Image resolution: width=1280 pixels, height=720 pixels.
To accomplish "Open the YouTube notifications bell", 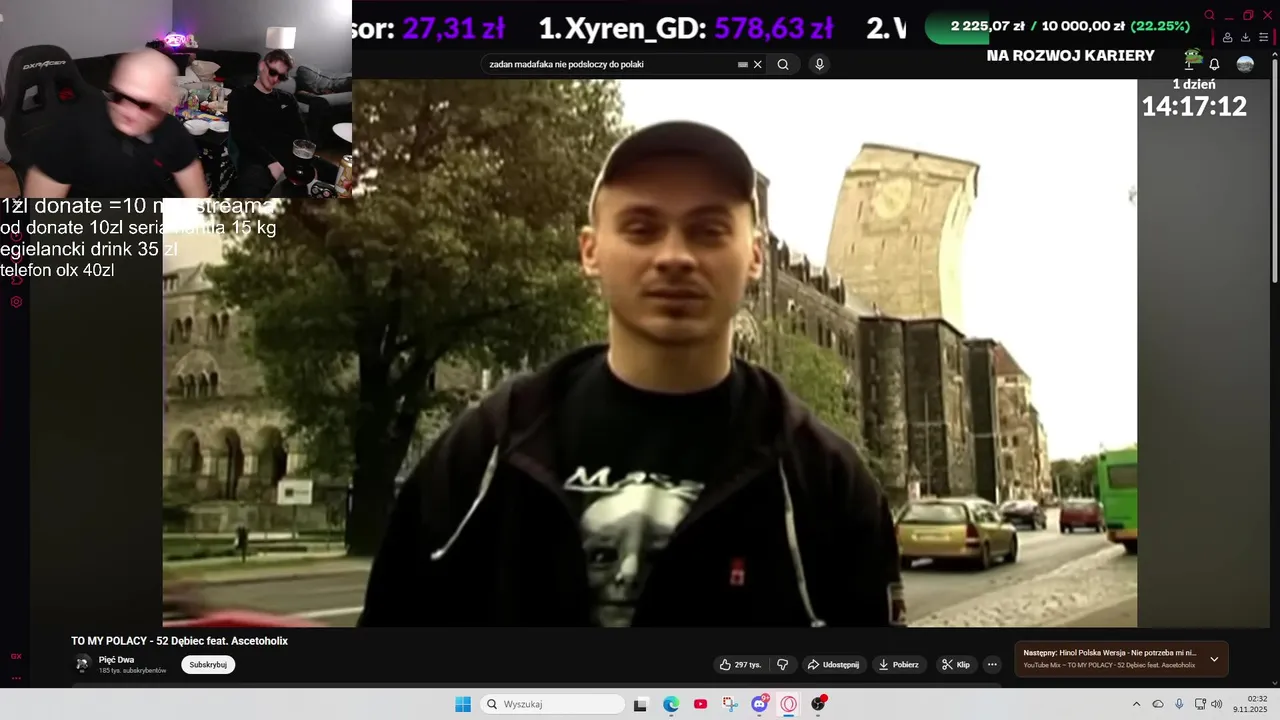I will 1214,64.
